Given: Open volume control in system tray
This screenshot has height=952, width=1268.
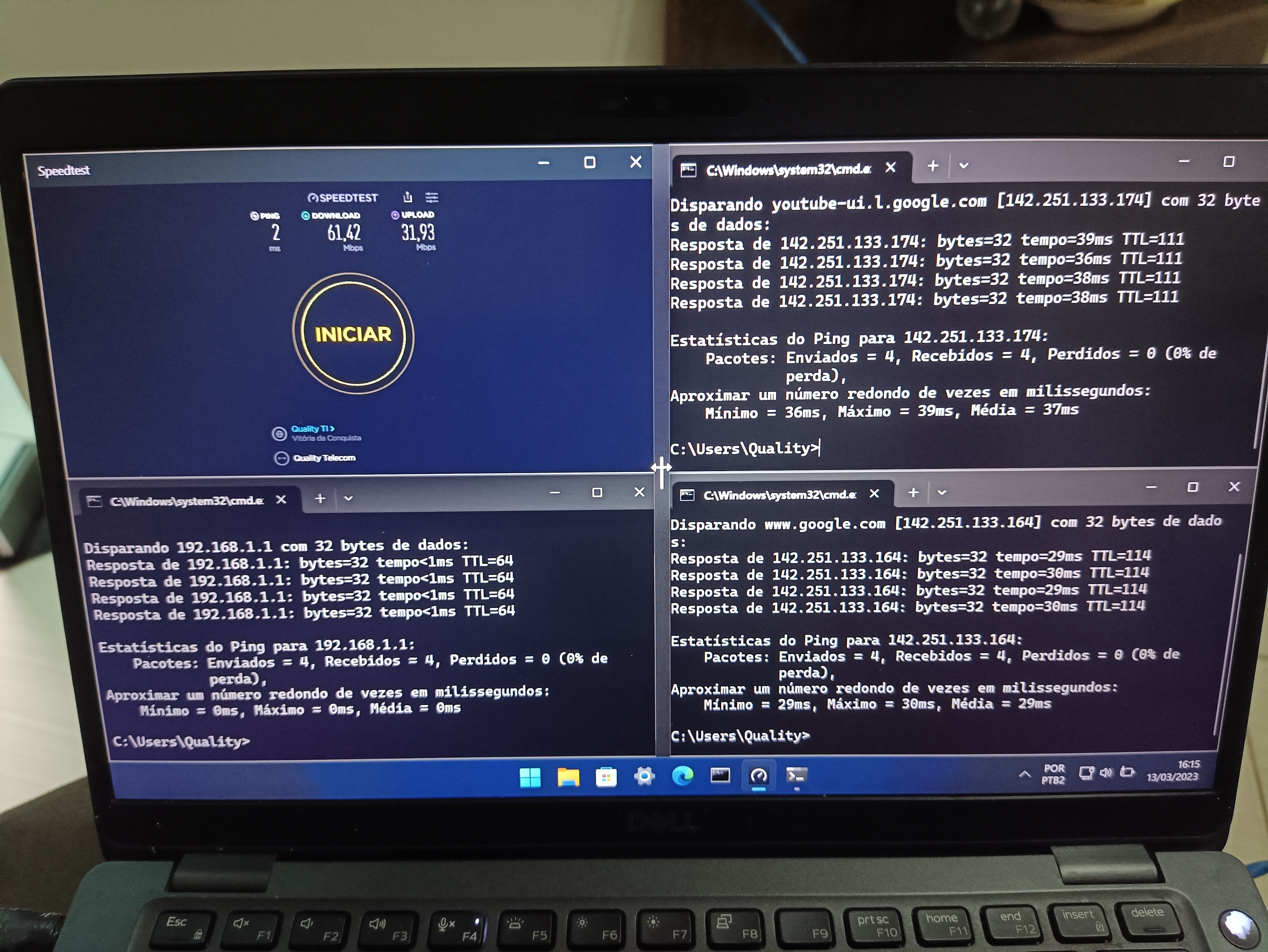Looking at the screenshot, I should 1106,773.
